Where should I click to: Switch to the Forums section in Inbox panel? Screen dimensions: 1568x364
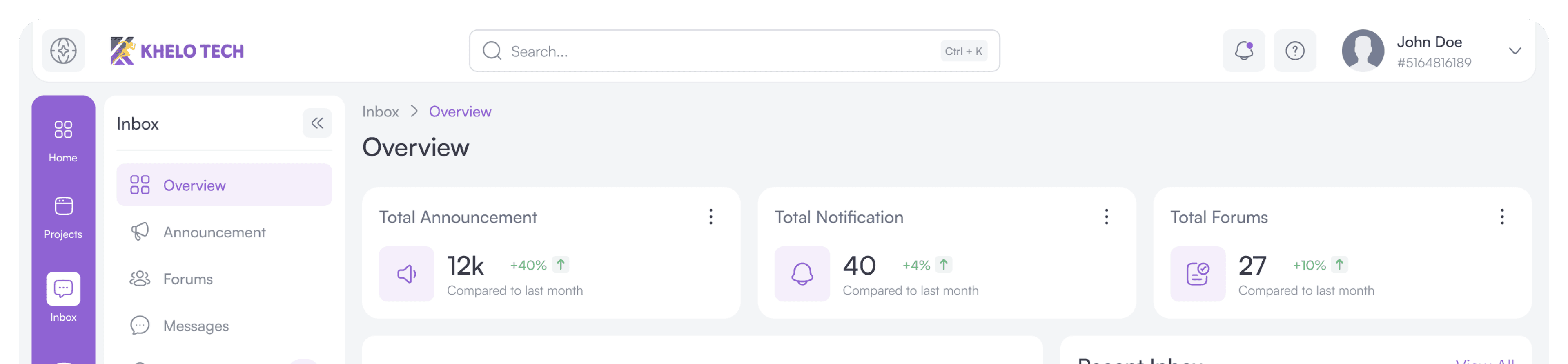point(187,278)
